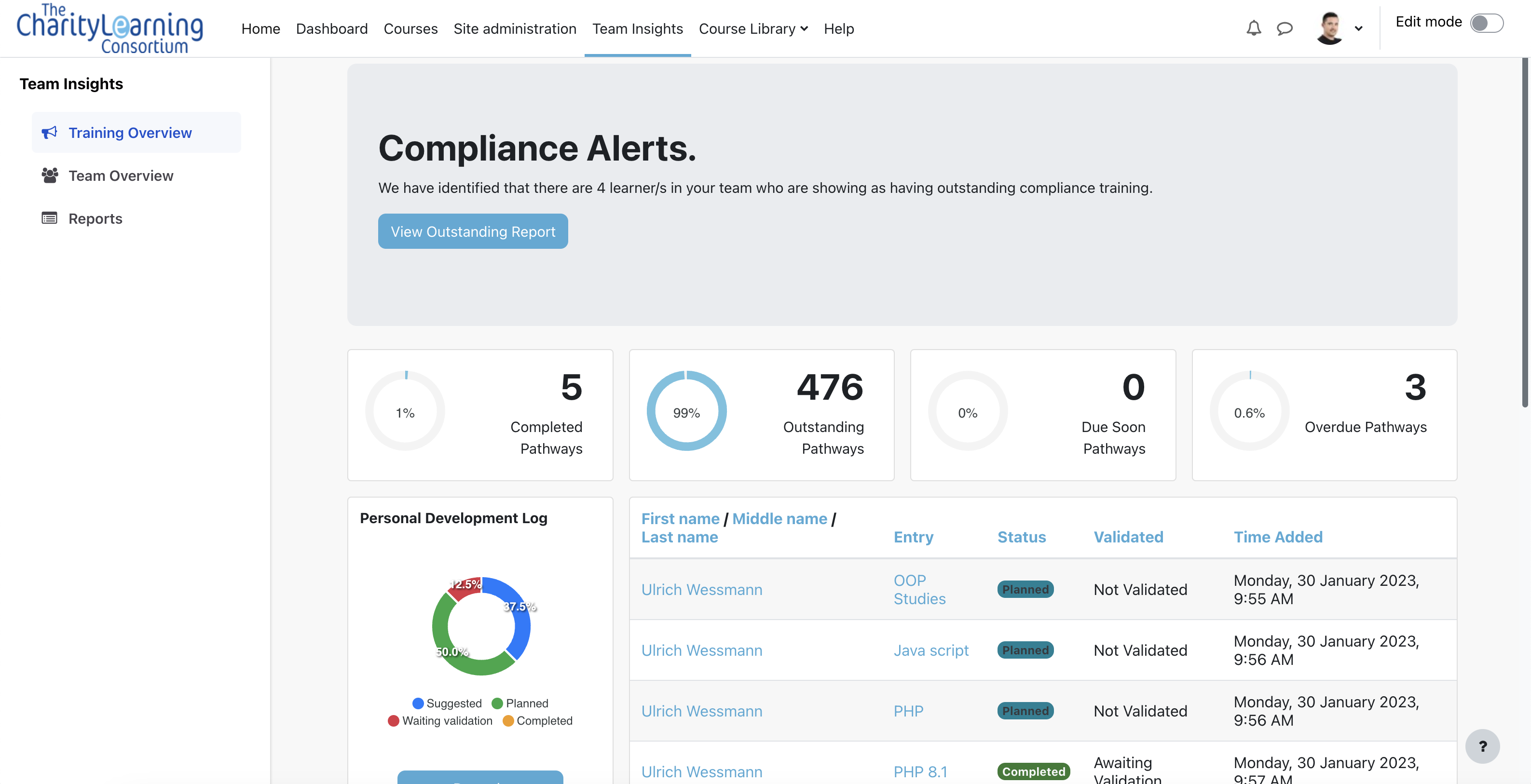1531x784 pixels.
Task: Sort the table by First name
Action: point(680,518)
